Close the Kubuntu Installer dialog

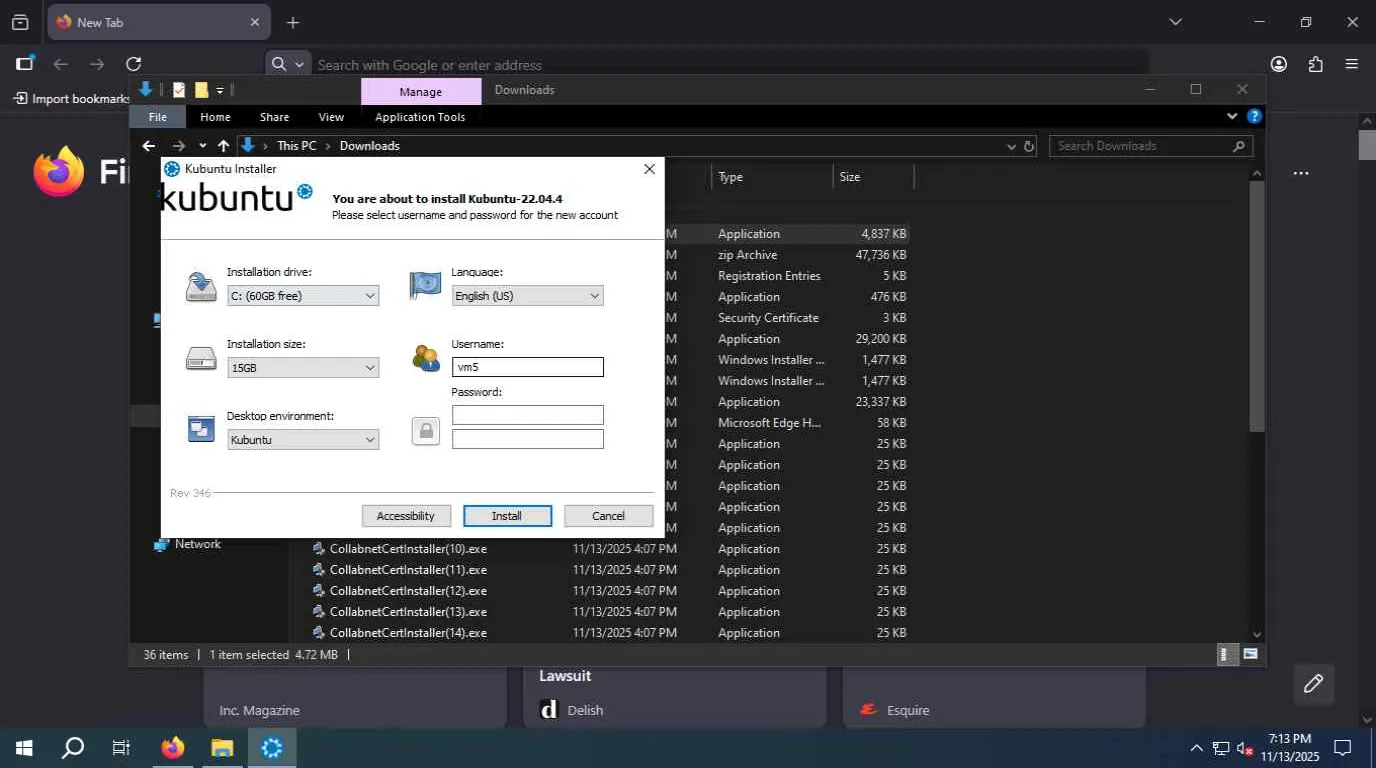pos(649,169)
